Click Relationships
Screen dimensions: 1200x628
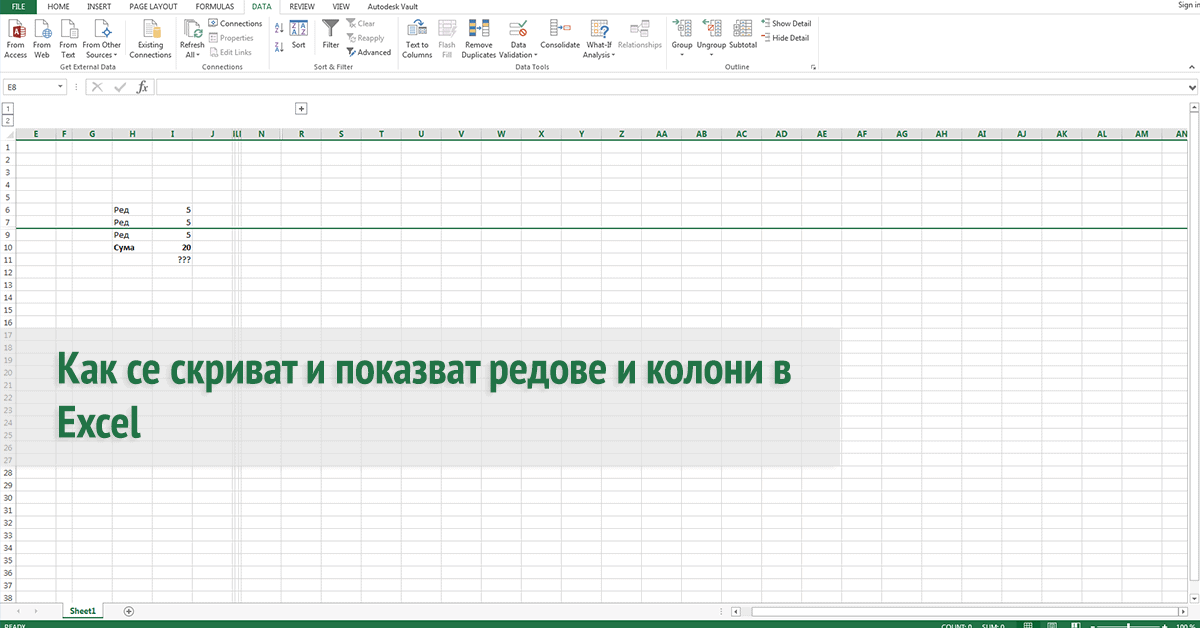(x=640, y=34)
